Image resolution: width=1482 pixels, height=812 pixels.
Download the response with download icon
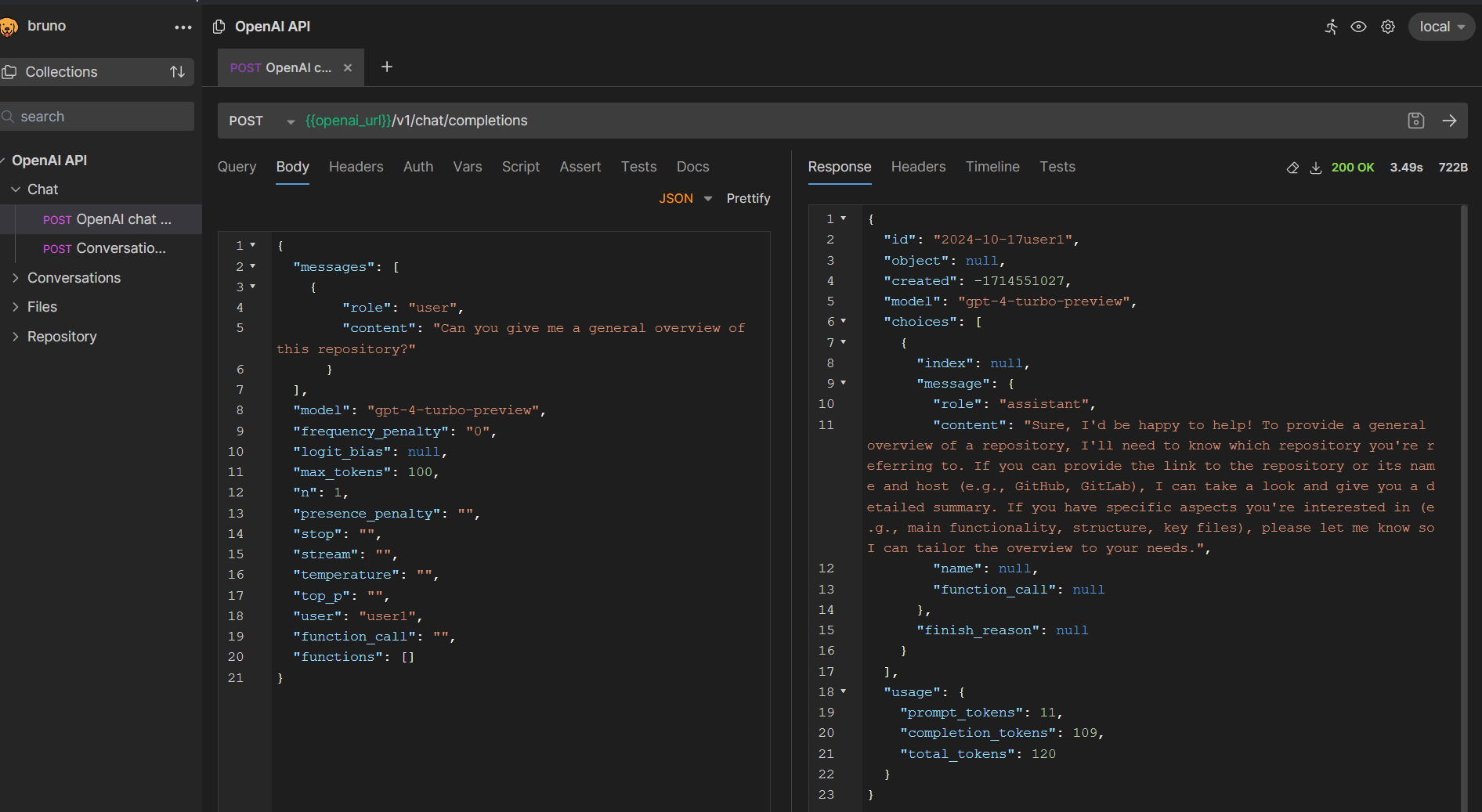1316,168
